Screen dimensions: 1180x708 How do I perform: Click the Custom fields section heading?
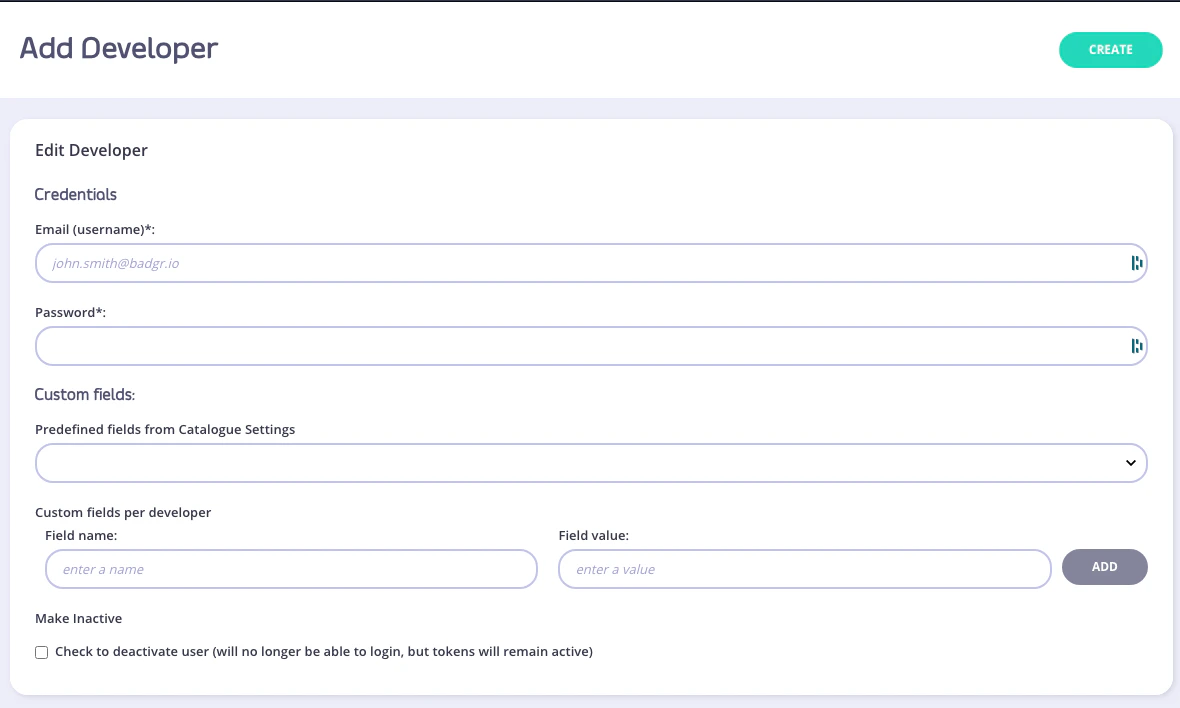[85, 394]
